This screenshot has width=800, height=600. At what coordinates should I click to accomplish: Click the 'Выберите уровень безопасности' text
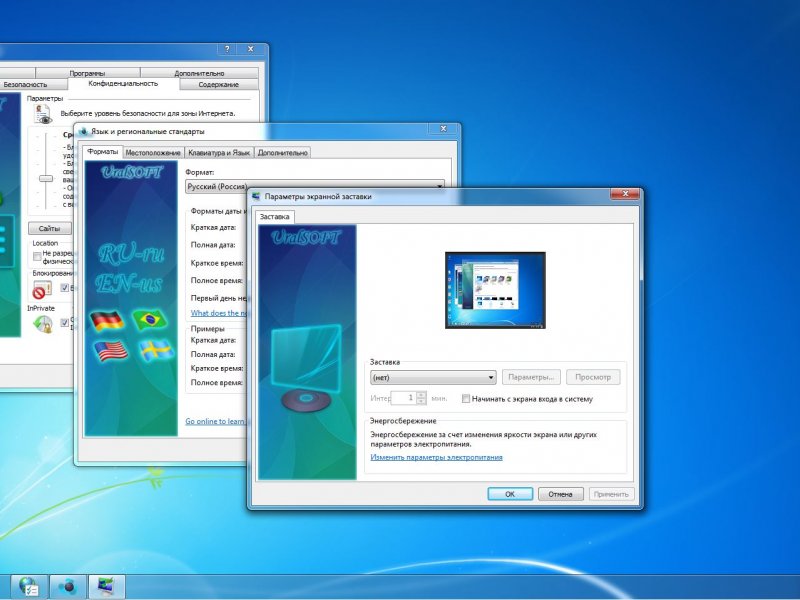147,113
